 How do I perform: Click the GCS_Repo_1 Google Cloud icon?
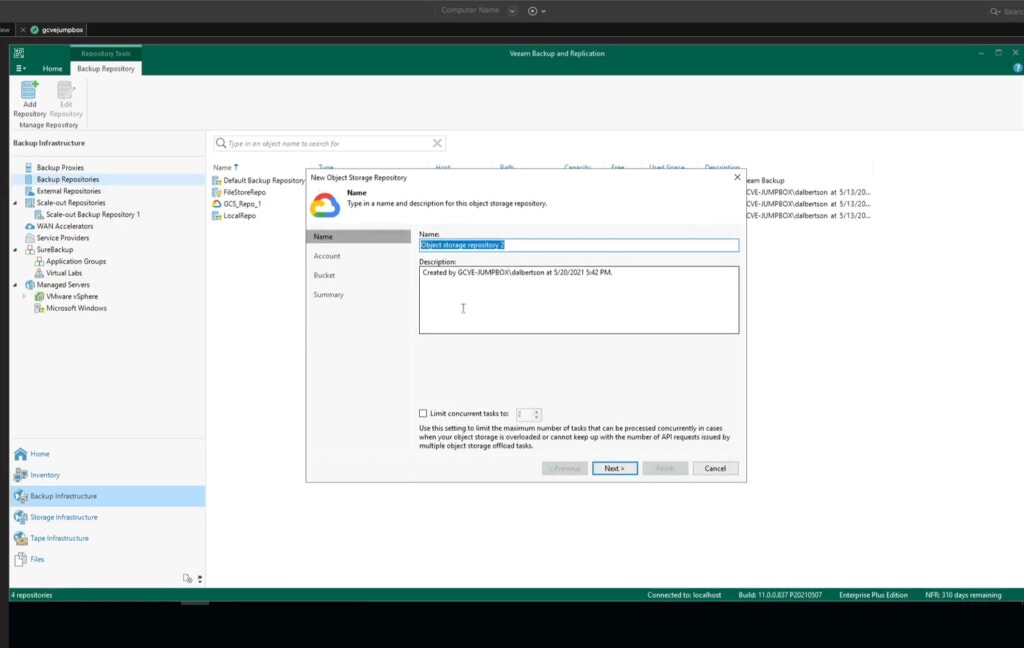pyautogui.click(x=217, y=204)
